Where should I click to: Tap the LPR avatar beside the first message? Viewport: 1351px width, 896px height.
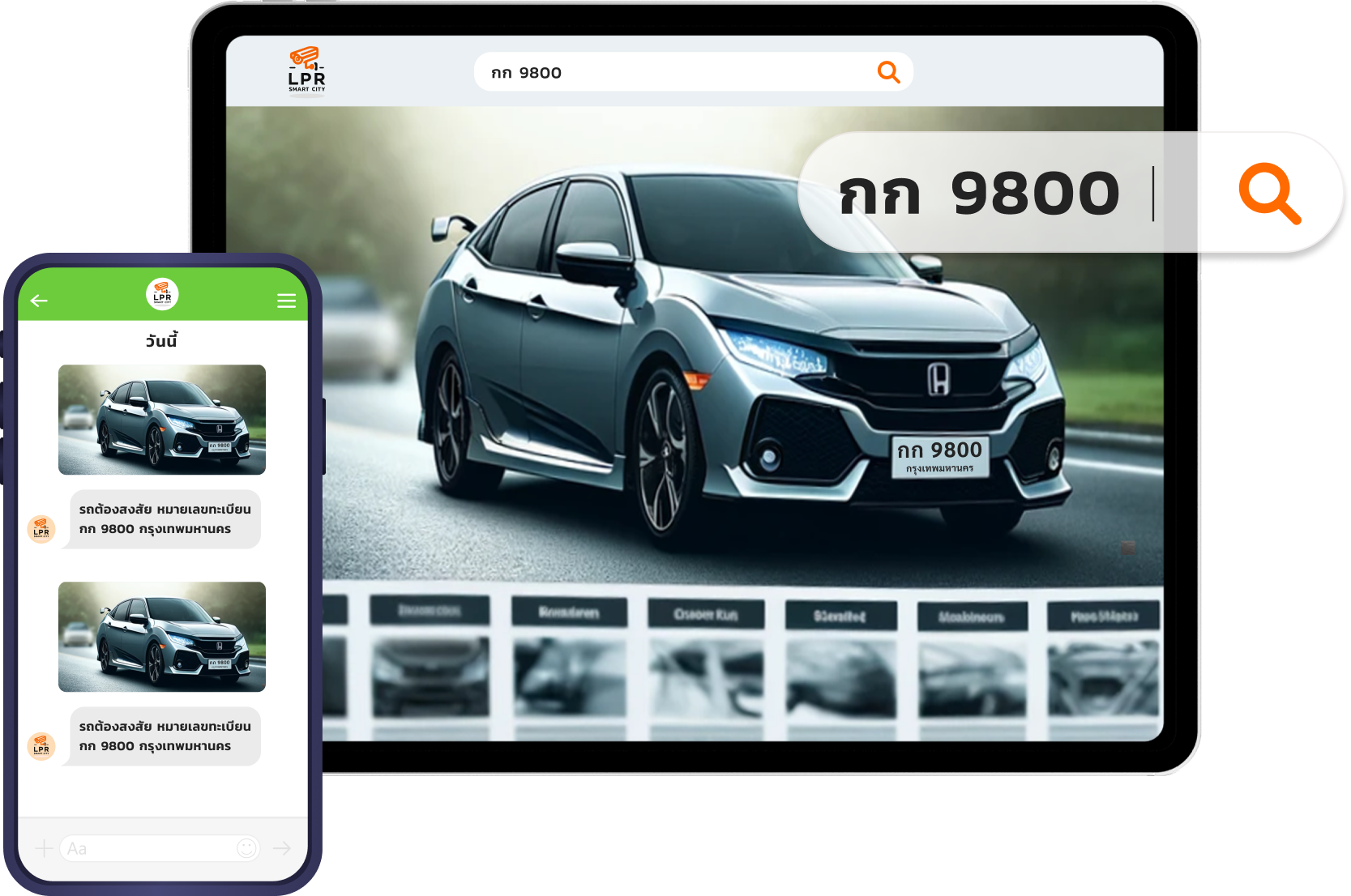[x=41, y=529]
